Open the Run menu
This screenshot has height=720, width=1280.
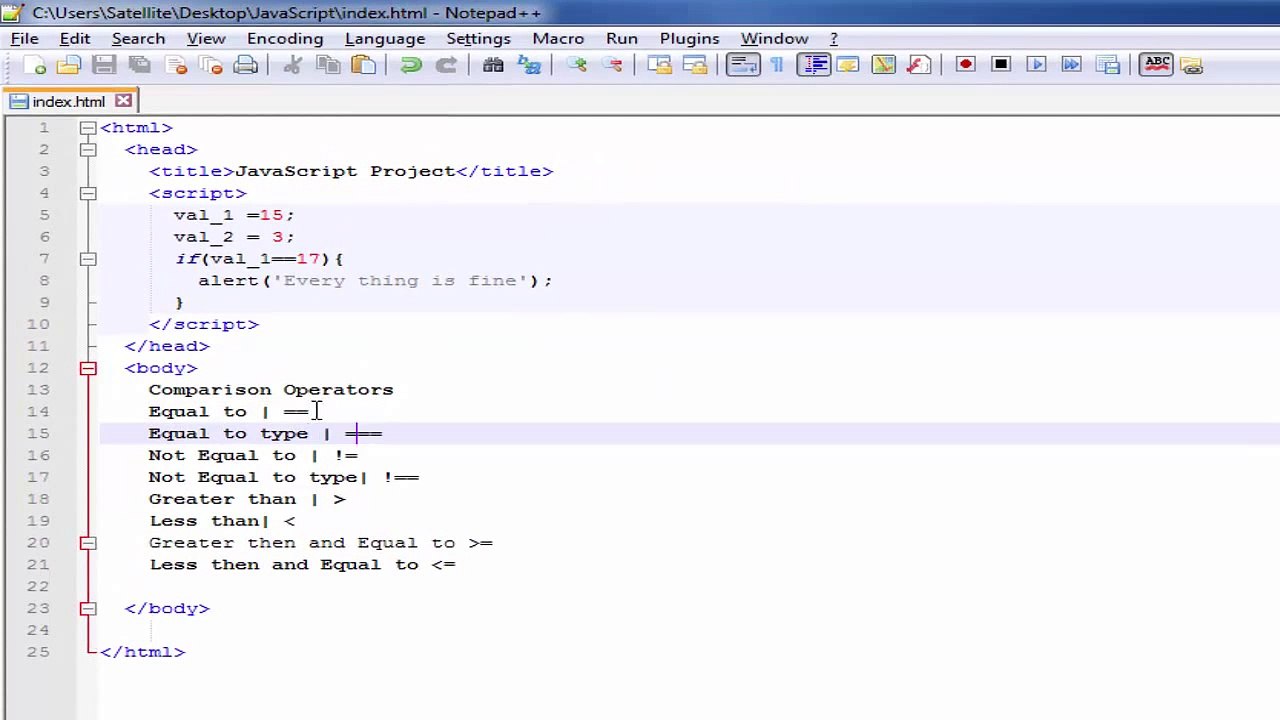tap(622, 38)
